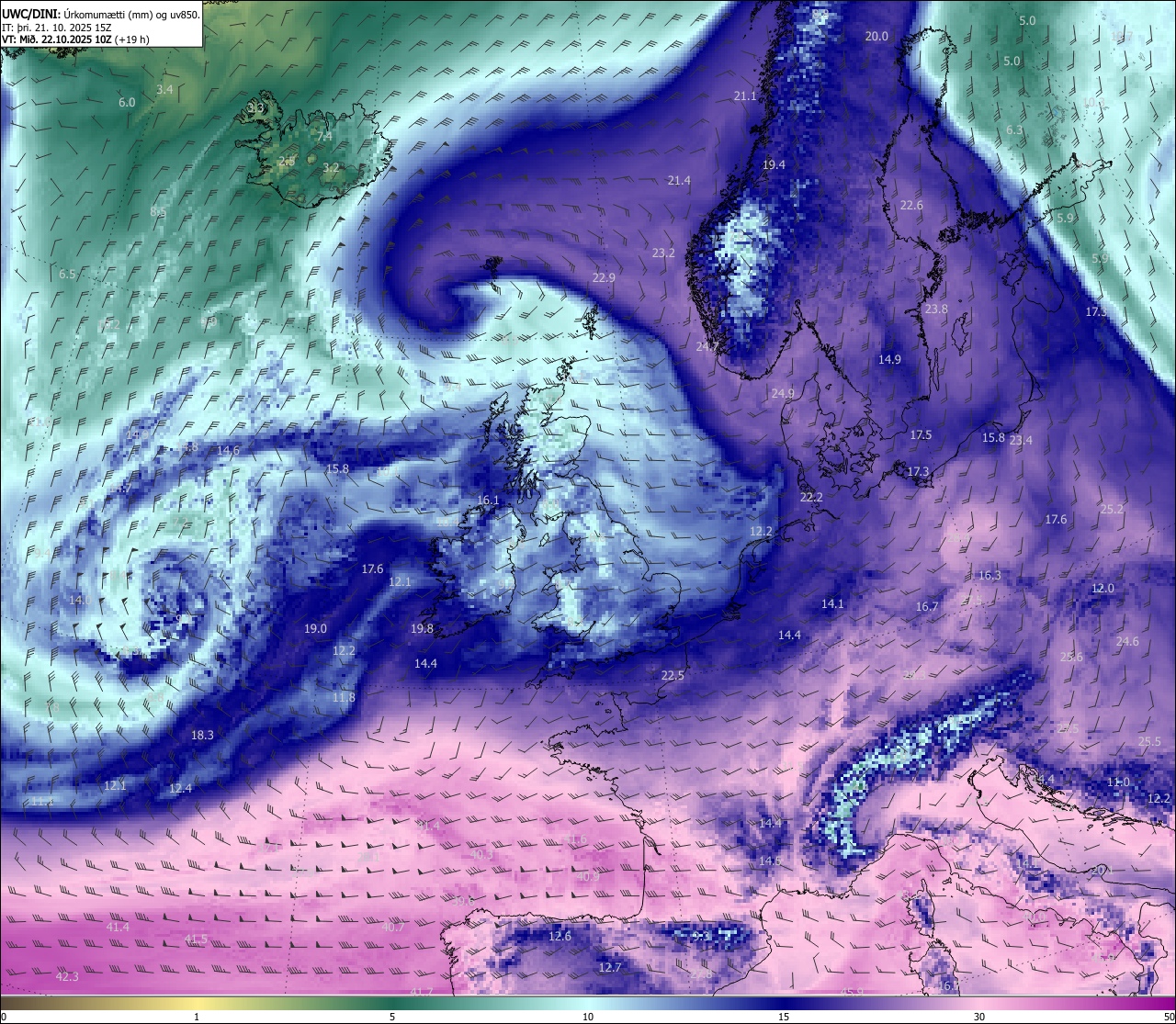Click the 21.4 value in Norwegian Sea

click(x=679, y=181)
